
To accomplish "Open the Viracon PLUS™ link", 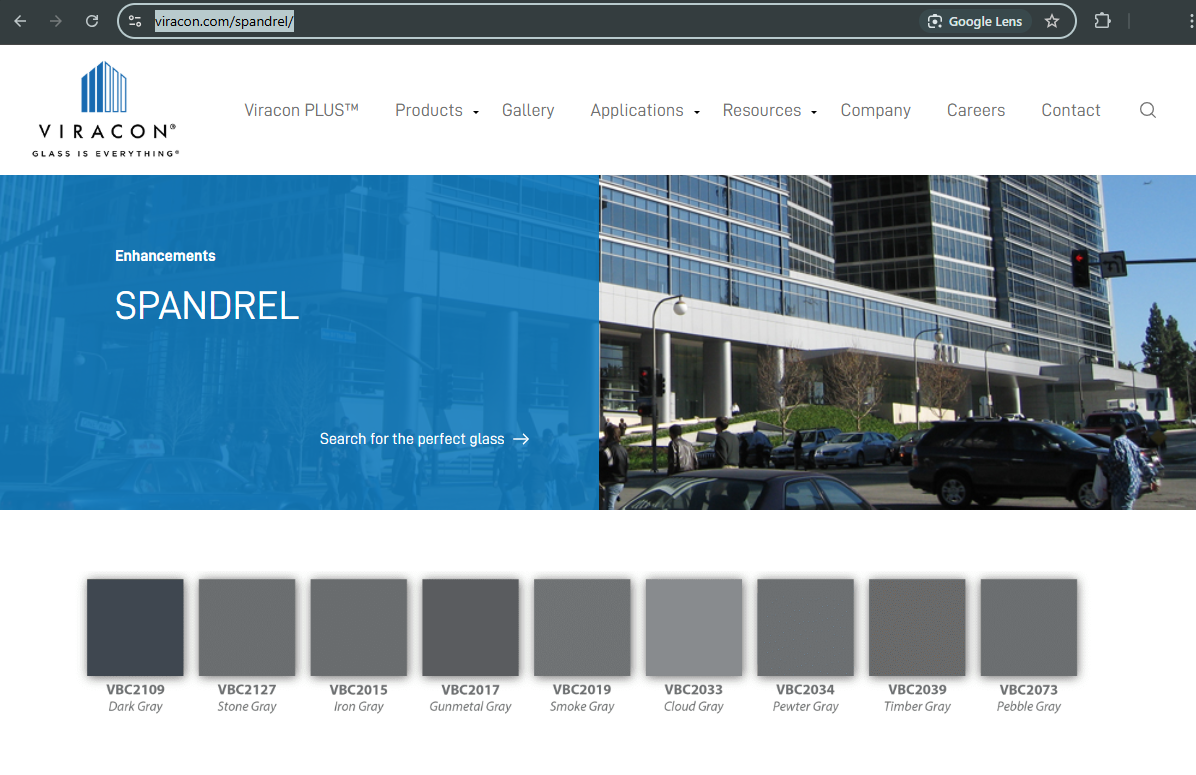I will 301,110.
